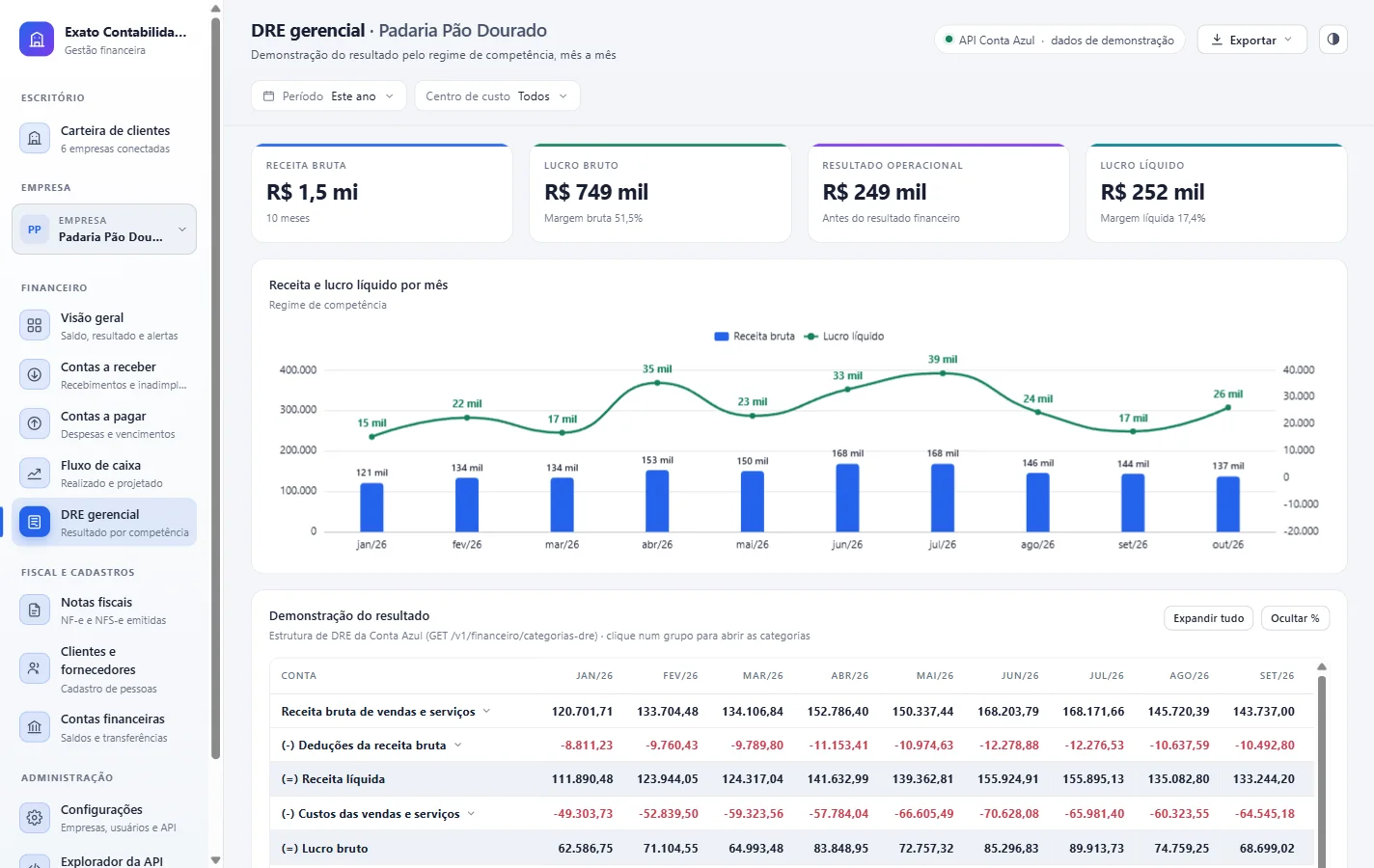This screenshot has width=1374, height=868.
Task: Toggle dark/light theme button
Action: pyautogui.click(x=1333, y=40)
